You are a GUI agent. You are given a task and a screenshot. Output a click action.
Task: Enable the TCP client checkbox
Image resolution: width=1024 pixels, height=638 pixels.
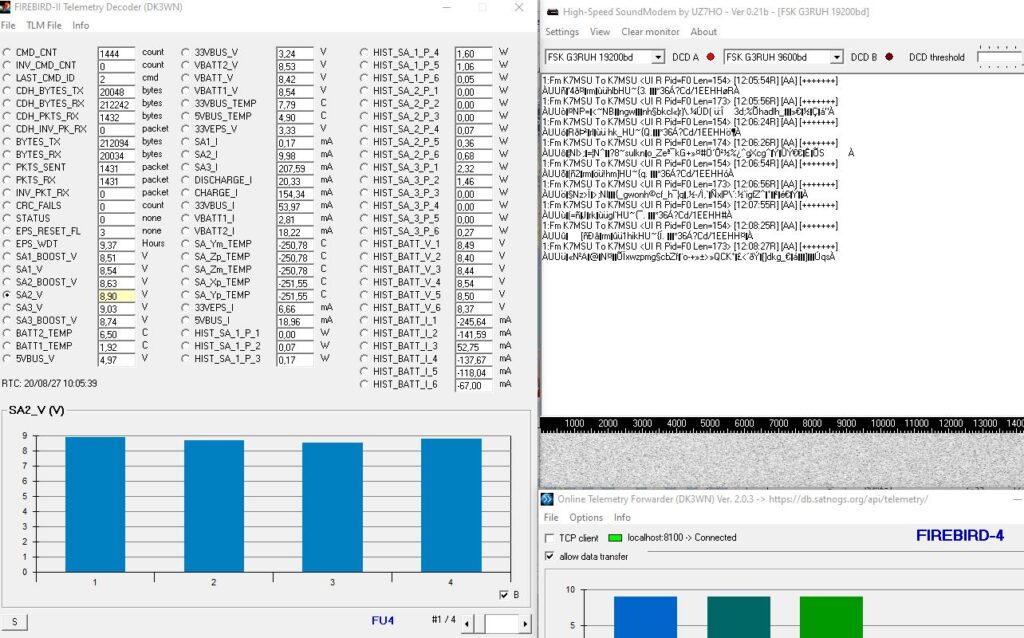point(549,538)
